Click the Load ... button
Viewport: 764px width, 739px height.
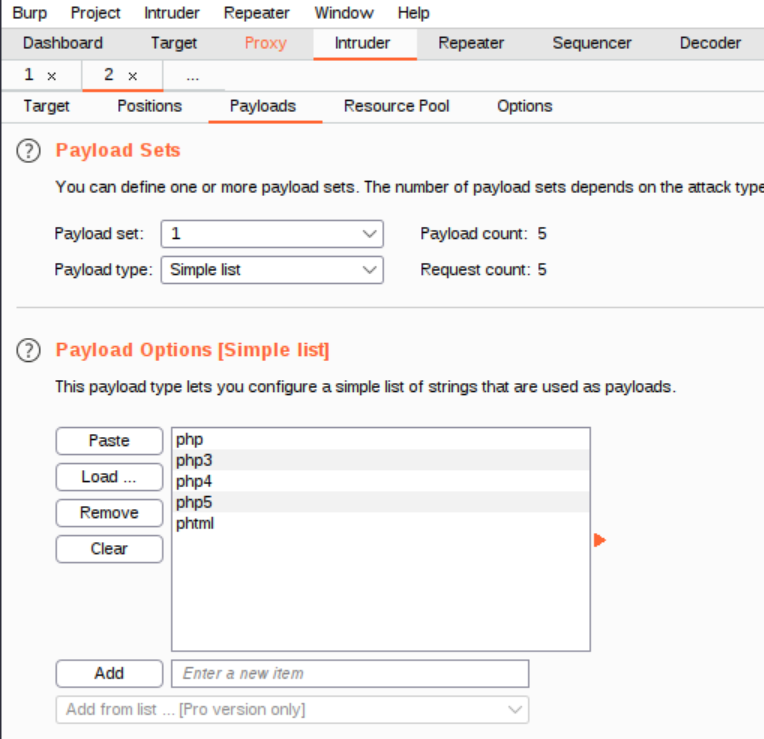[109, 477]
